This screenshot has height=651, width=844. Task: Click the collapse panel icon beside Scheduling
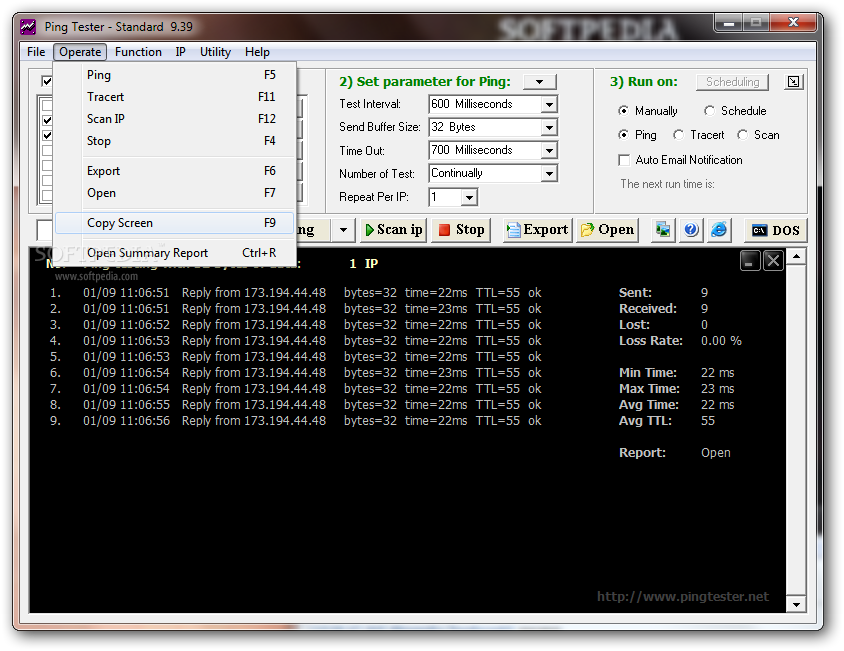click(793, 82)
